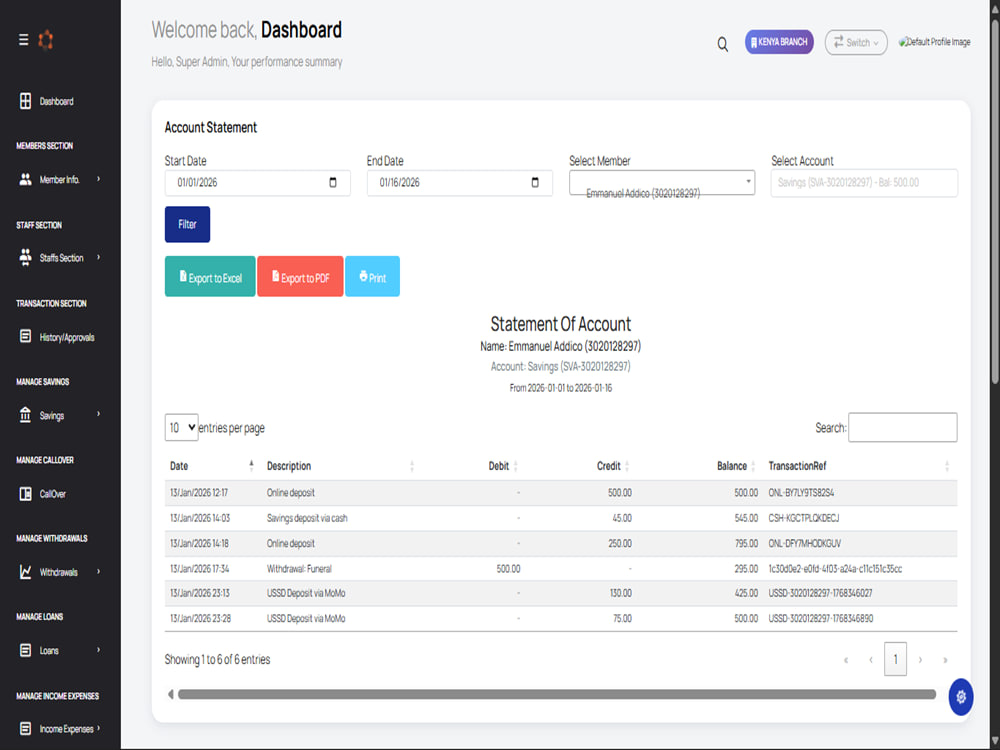1000x750 pixels.
Task: Open the CallOver menu item
Action: coord(52,494)
